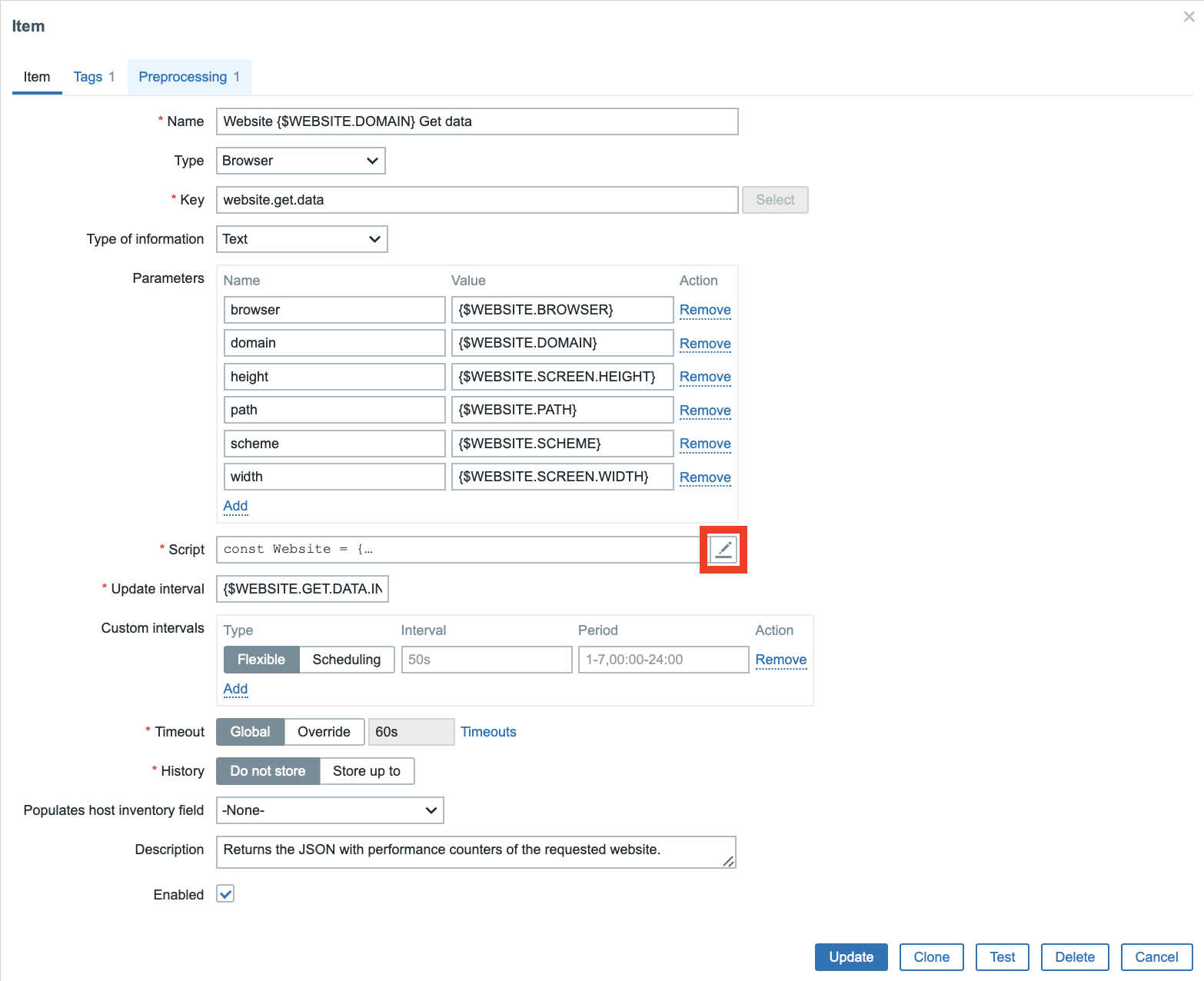Open the Timeouts link
The image size is (1204, 981).
[488, 732]
